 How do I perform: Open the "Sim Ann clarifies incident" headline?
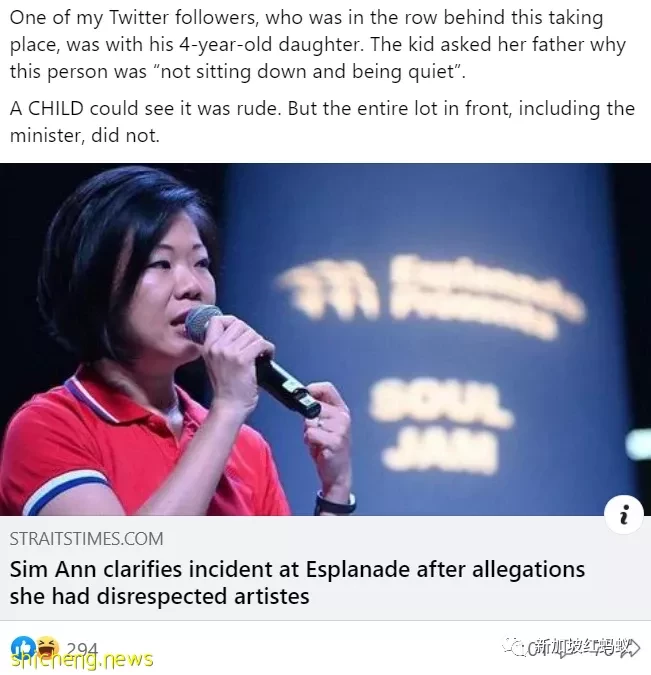tap(297, 583)
